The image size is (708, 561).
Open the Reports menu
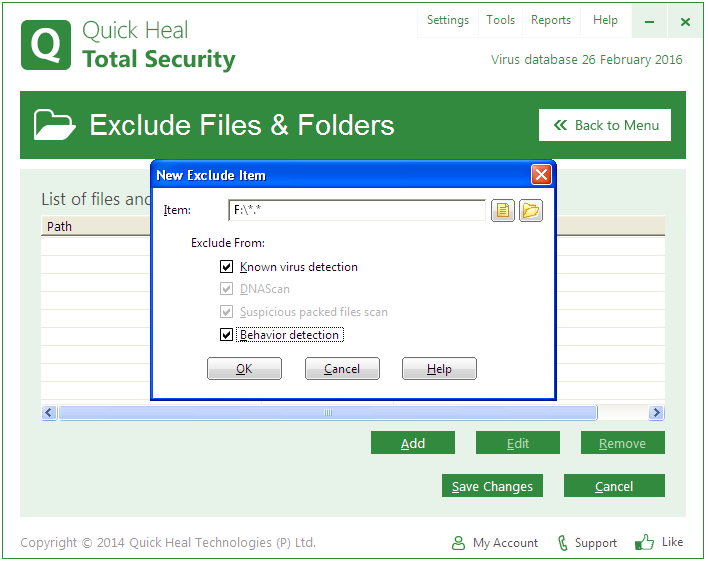(551, 20)
